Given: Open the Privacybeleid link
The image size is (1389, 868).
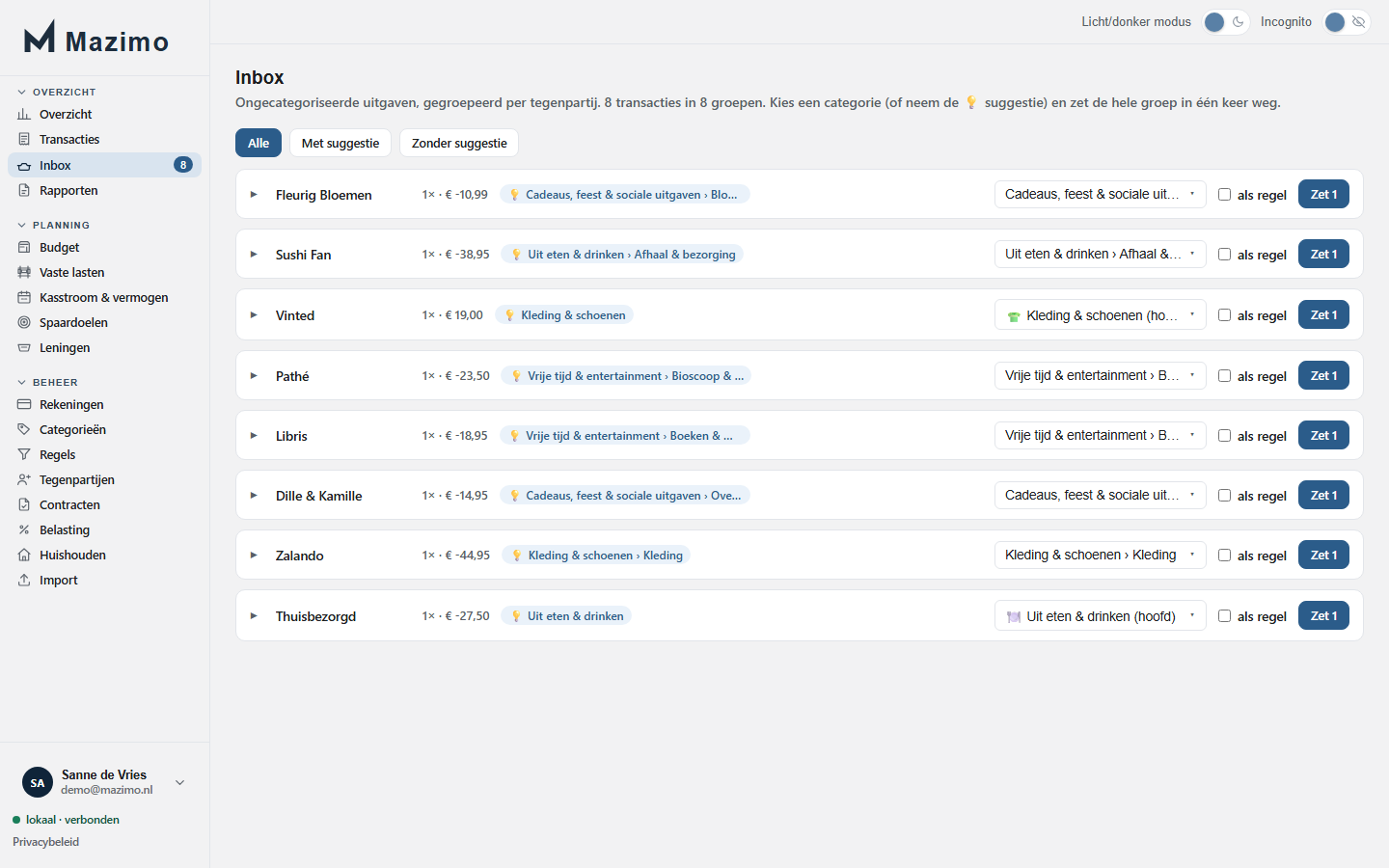Looking at the screenshot, I should (x=46, y=842).
